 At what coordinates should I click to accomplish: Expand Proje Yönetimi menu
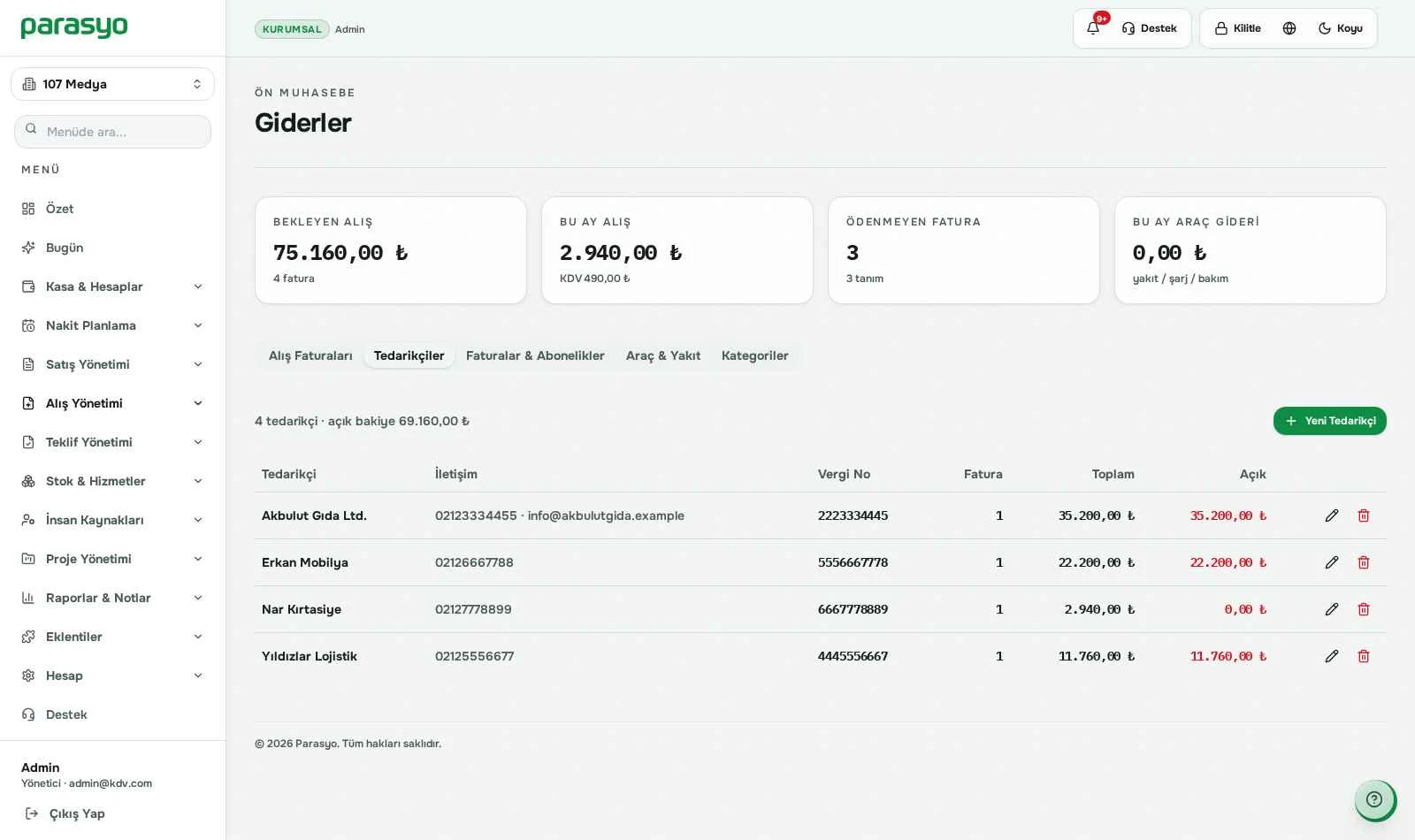(x=112, y=559)
